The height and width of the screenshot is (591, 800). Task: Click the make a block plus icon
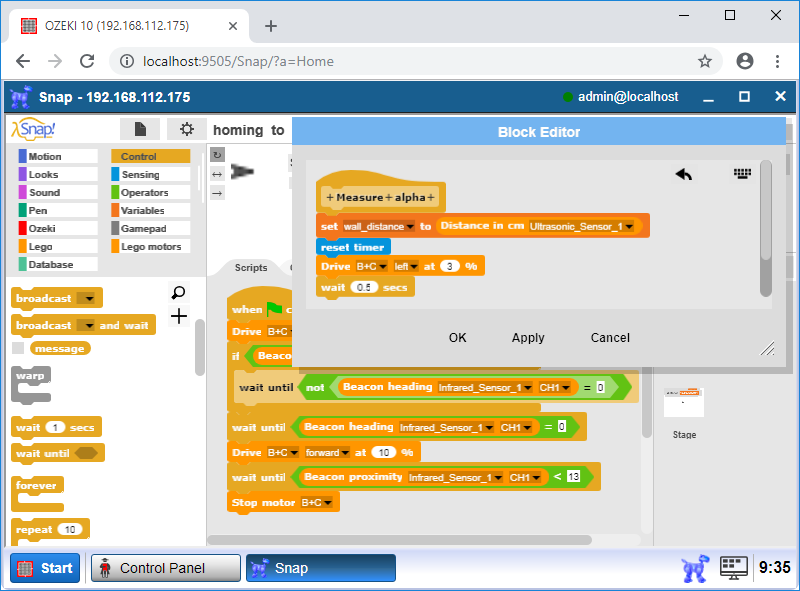[179, 317]
